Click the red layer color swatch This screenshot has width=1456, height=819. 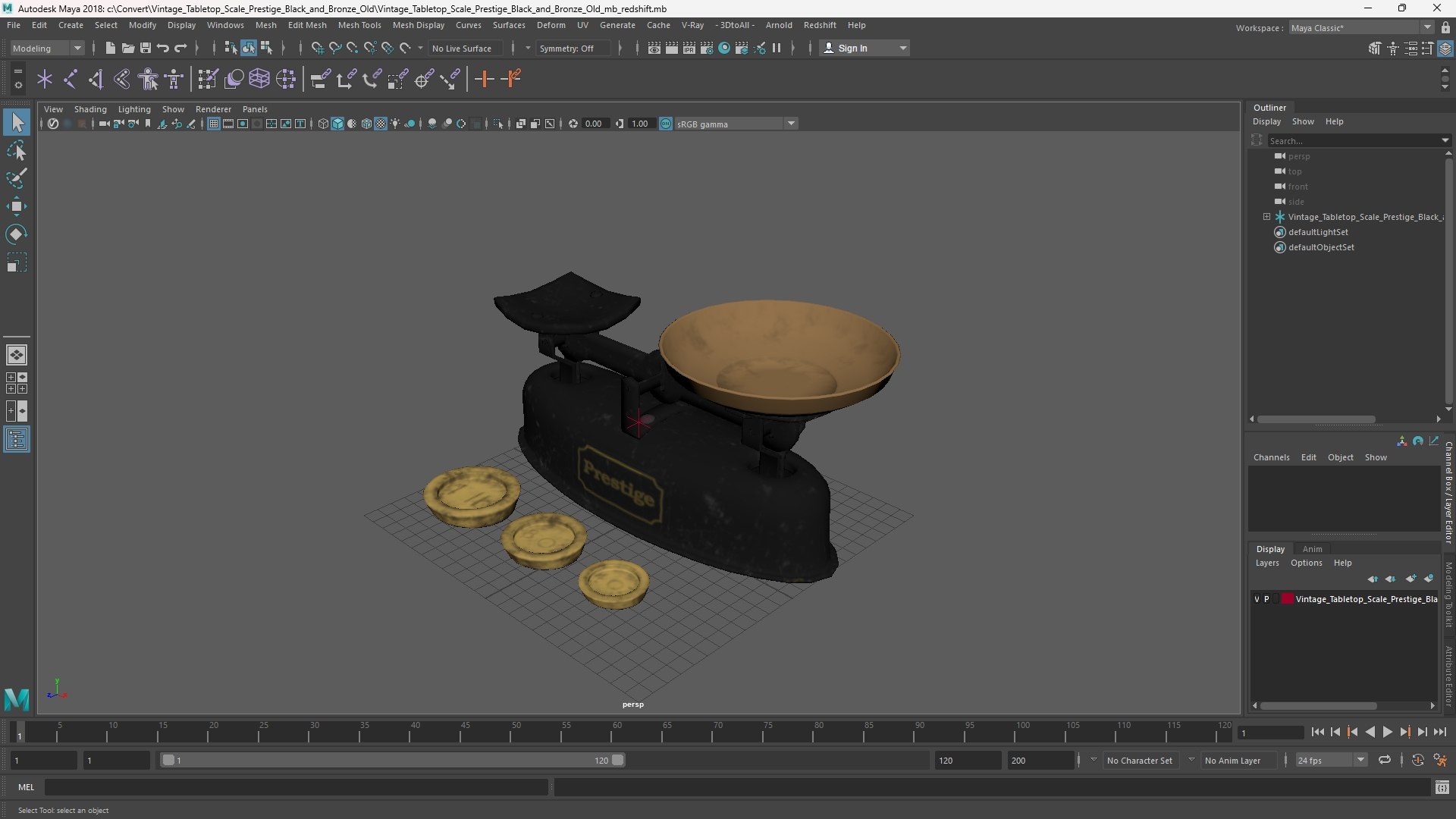(1288, 599)
